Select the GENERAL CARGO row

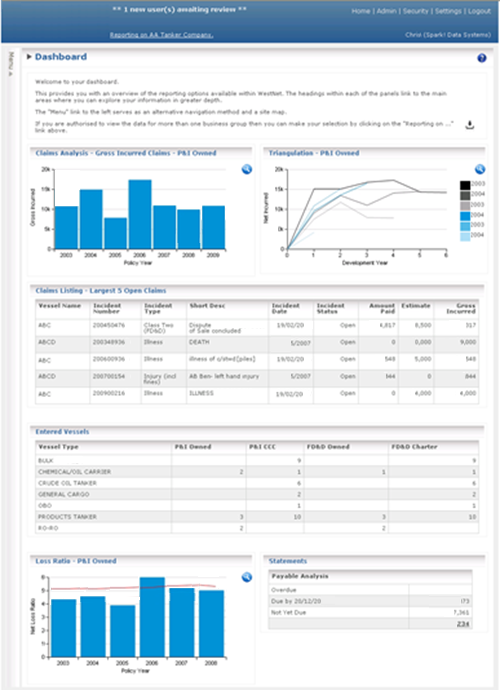pyautogui.click(x=257, y=494)
